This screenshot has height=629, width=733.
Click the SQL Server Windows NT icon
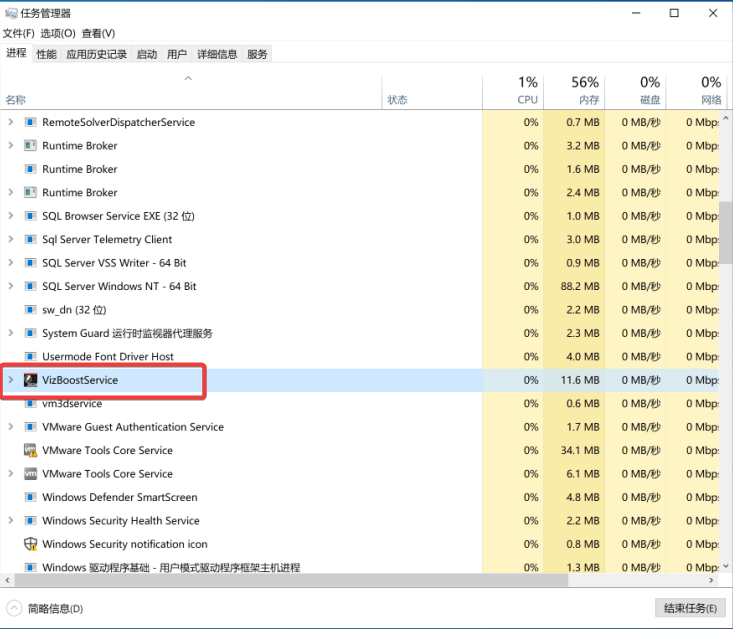pyautogui.click(x=30, y=286)
